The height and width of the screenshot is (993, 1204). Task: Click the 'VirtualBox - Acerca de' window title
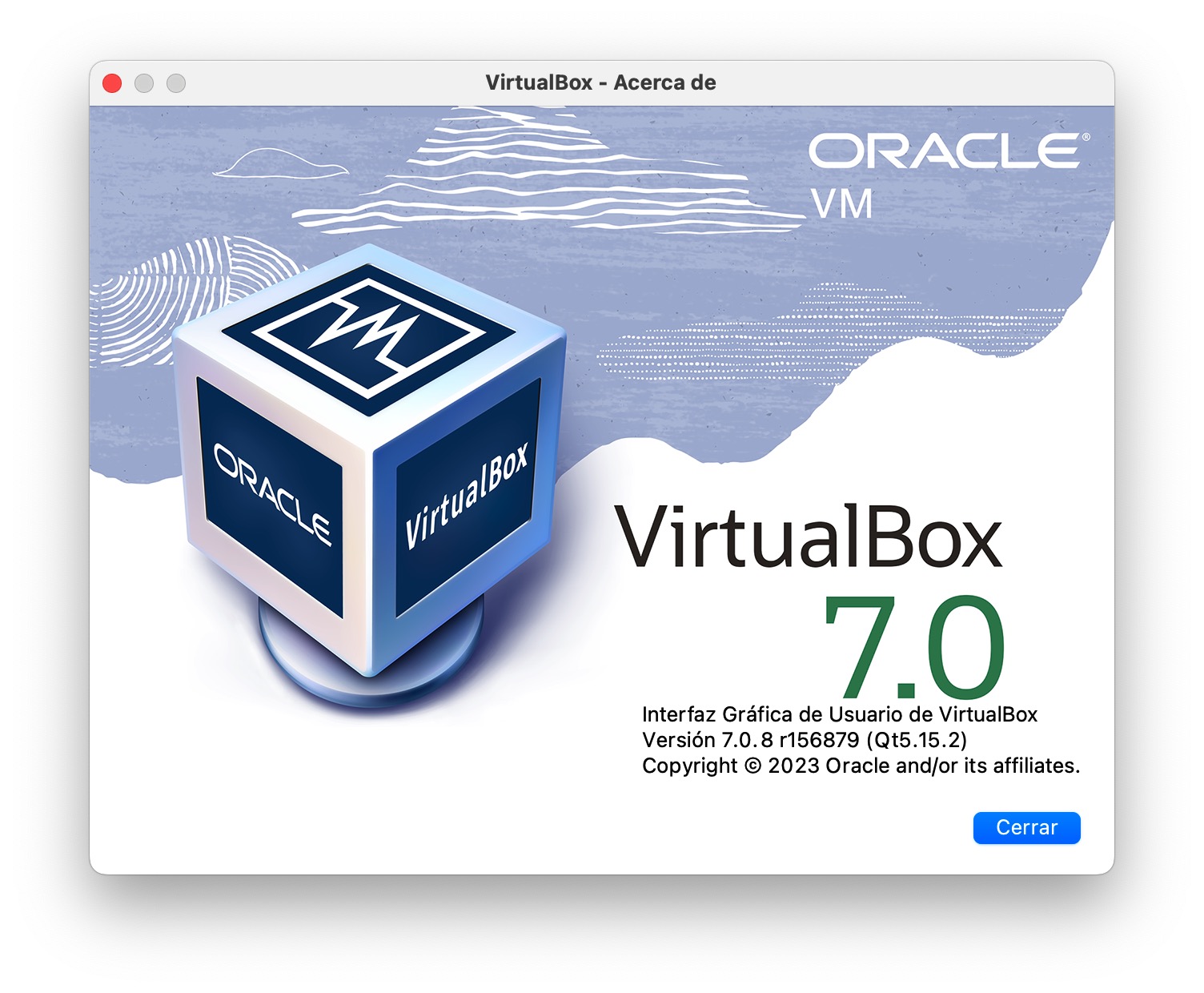(x=600, y=82)
